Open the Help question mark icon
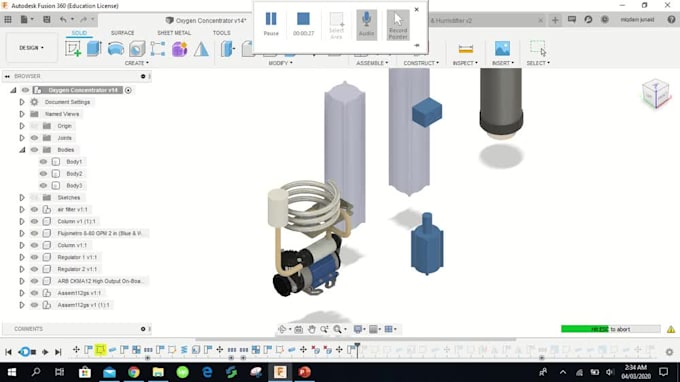This screenshot has width=680, height=382. [x=671, y=20]
